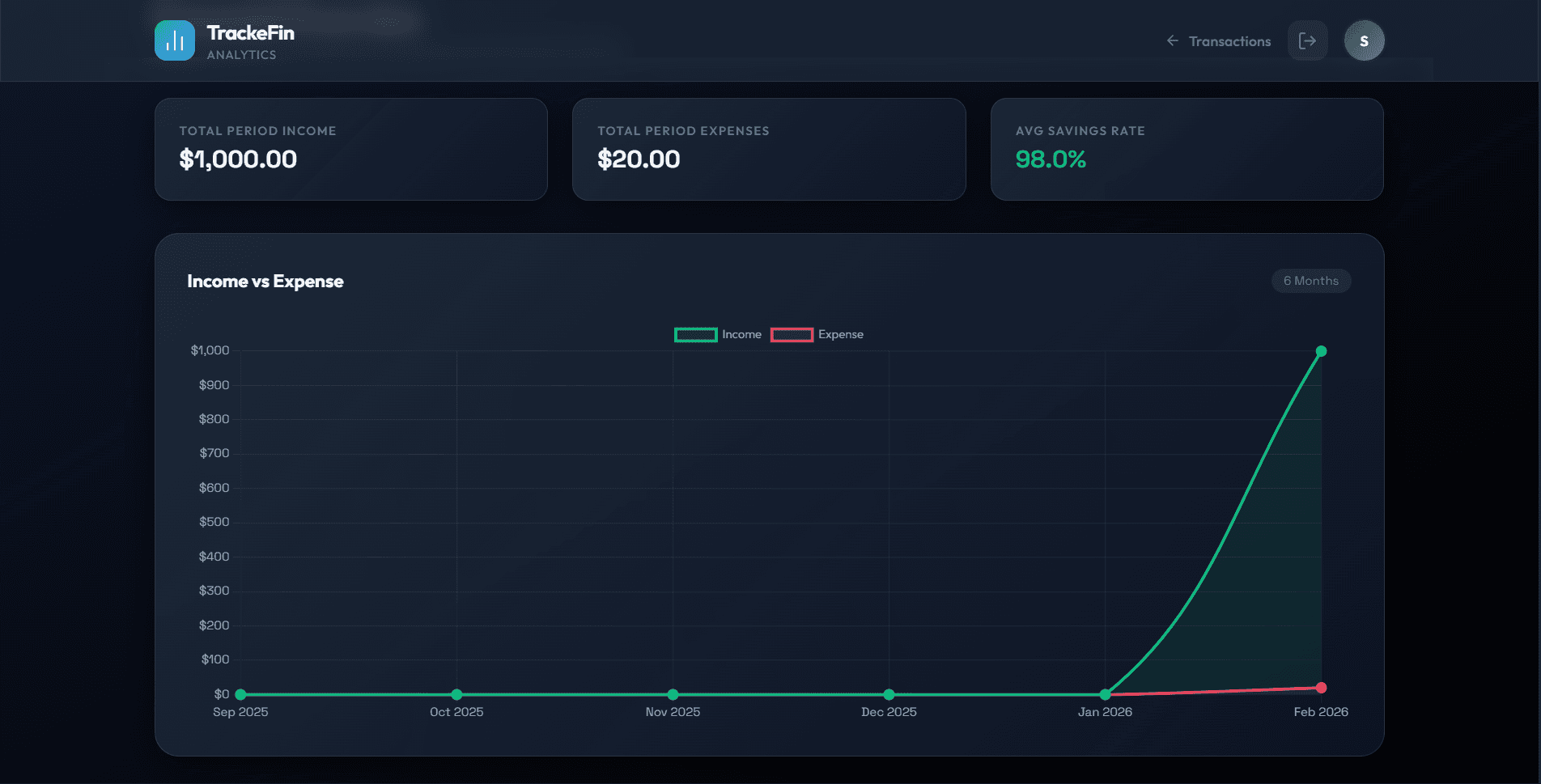This screenshot has height=784, width=1541.
Task: Click the TrackeFin bar-chart logo icon
Action: point(174,40)
